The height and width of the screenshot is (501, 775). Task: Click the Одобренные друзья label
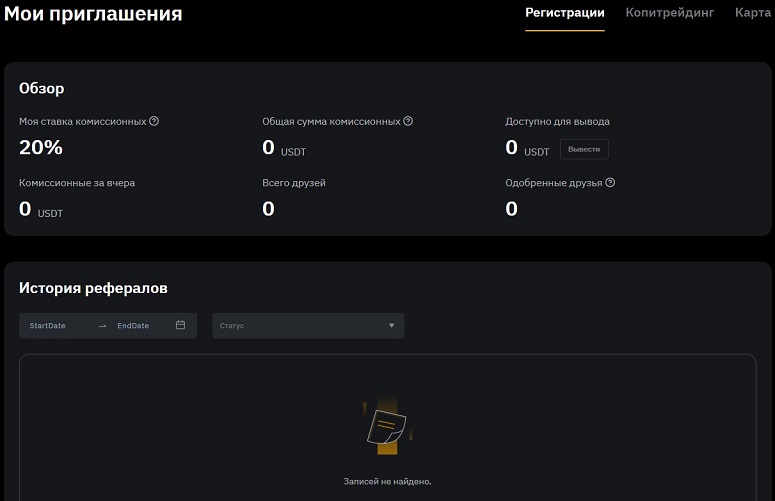coord(554,183)
